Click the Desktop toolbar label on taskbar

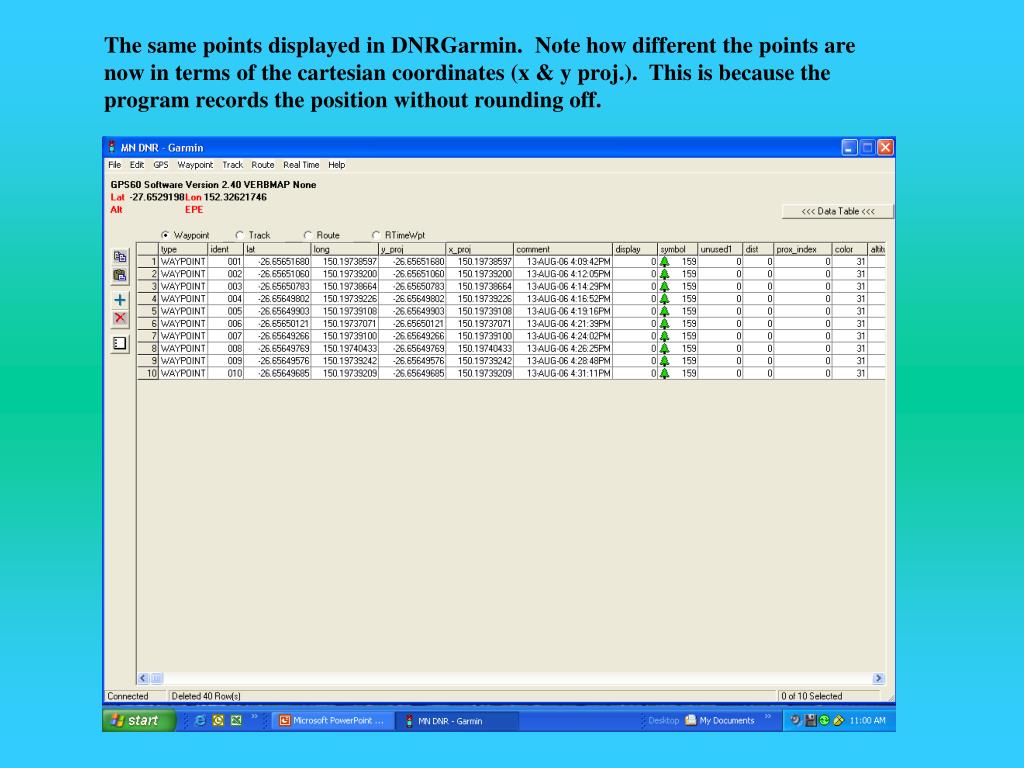point(664,720)
